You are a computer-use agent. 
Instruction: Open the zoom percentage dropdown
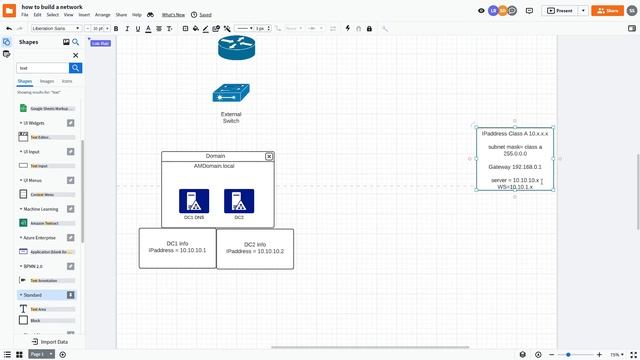coord(617,355)
